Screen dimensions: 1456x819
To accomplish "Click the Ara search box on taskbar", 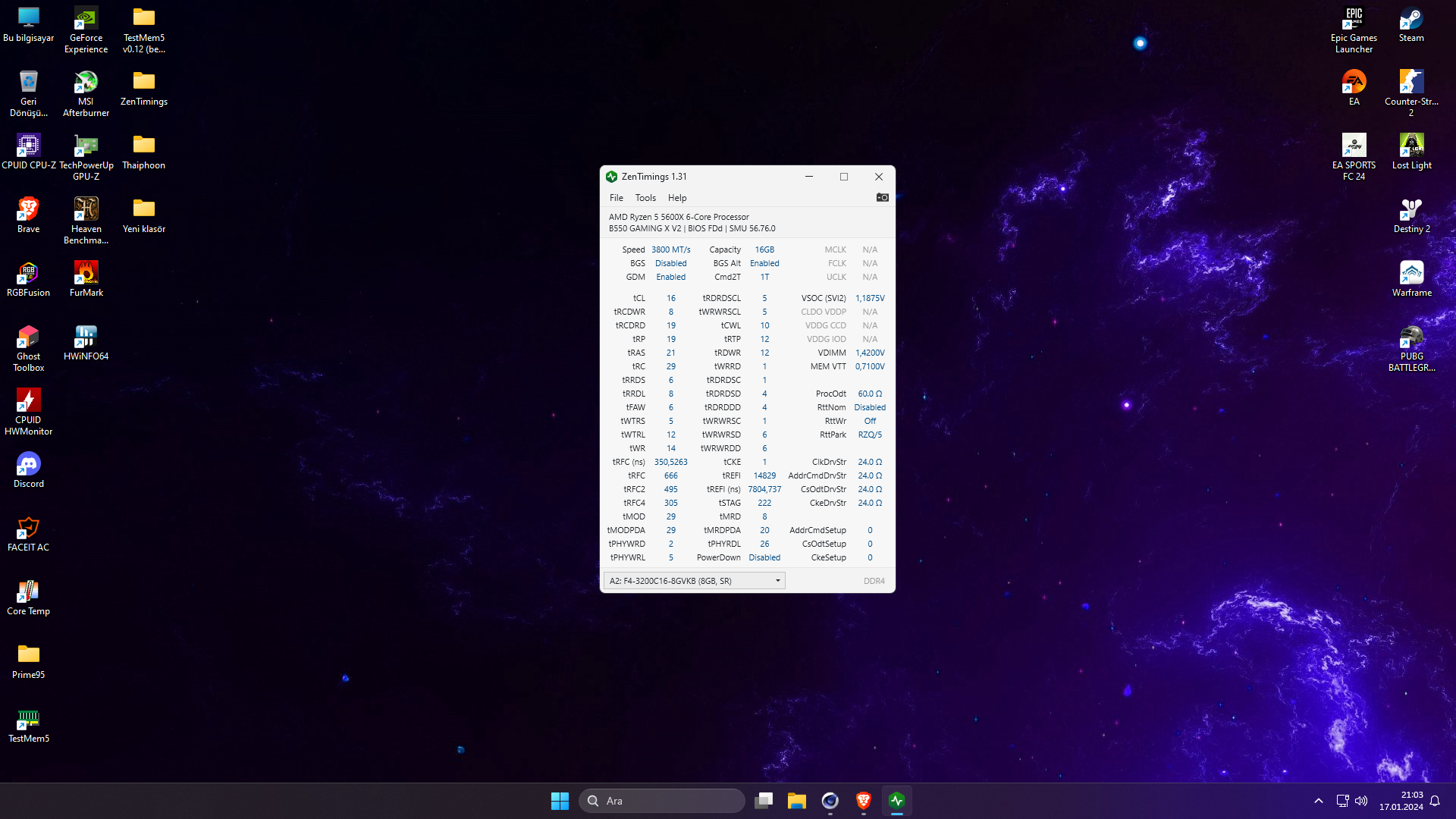I will click(661, 801).
